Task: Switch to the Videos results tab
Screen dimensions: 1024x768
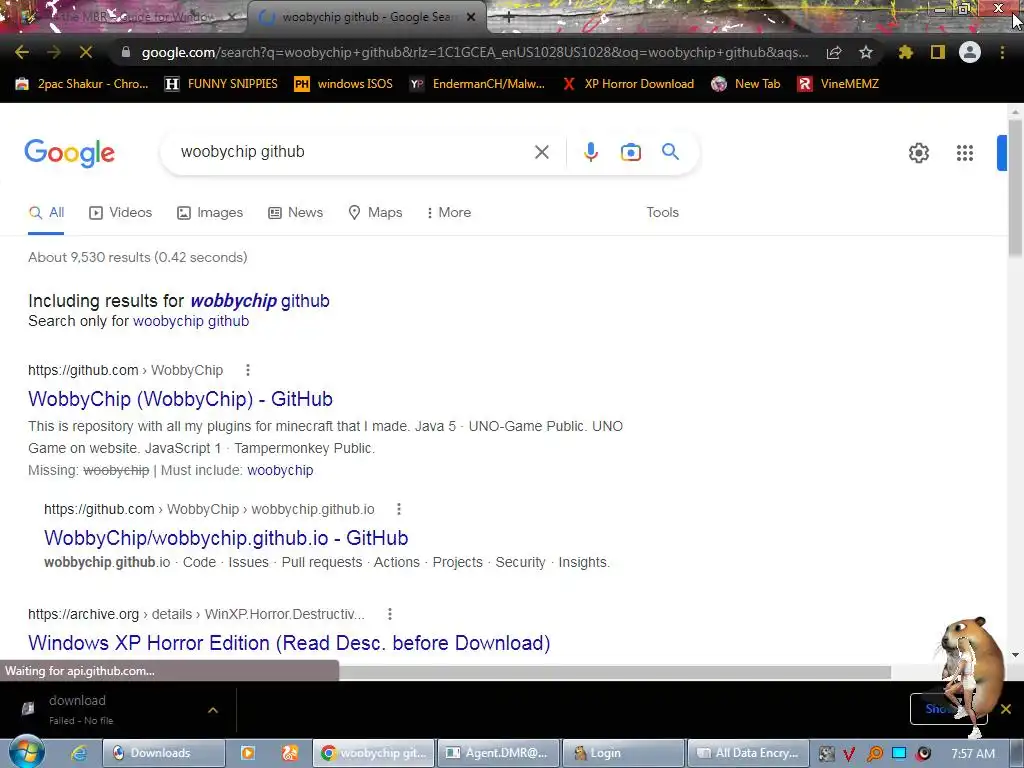Action: click(x=121, y=213)
